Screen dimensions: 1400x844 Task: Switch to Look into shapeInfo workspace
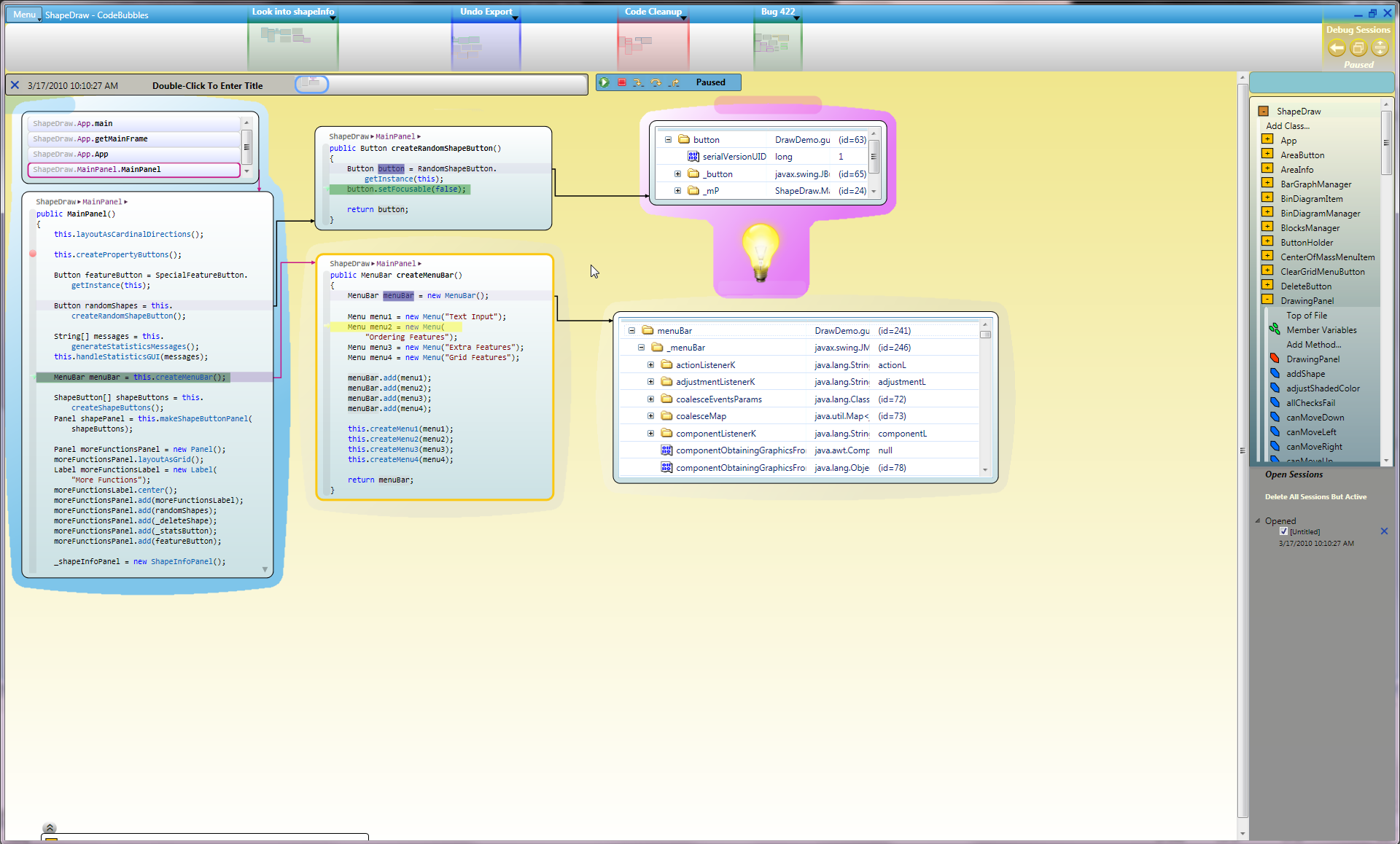click(293, 40)
